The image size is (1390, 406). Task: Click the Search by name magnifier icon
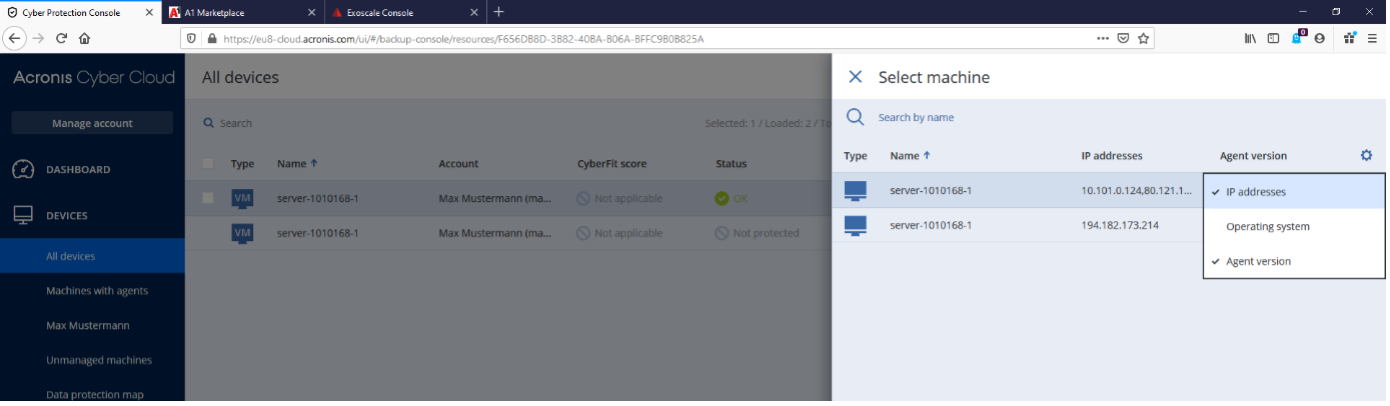855,117
